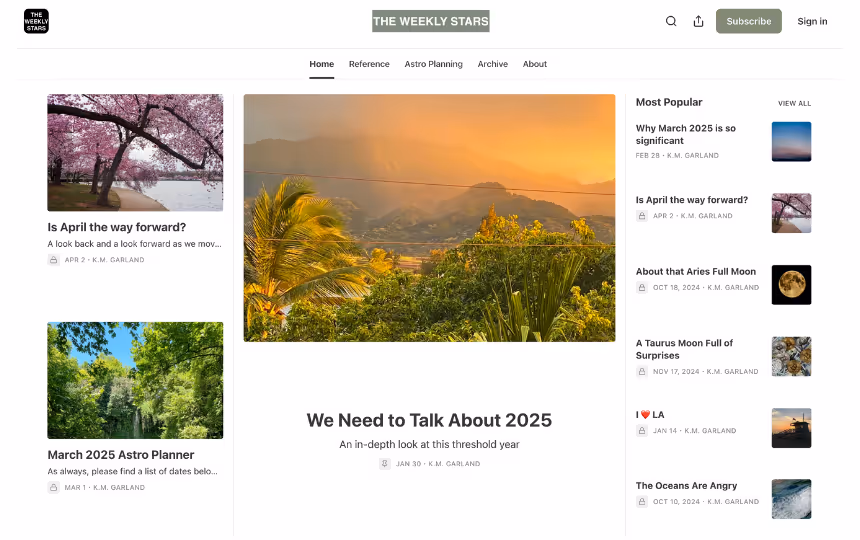
Task: Click The Weekly Stars logo icon
Action: click(36, 21)
